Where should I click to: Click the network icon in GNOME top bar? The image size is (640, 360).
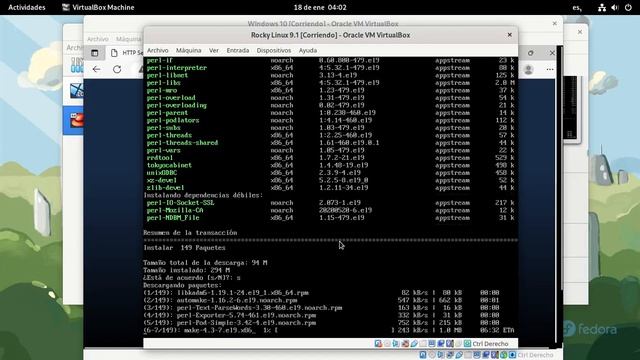(x=602, y=7)
